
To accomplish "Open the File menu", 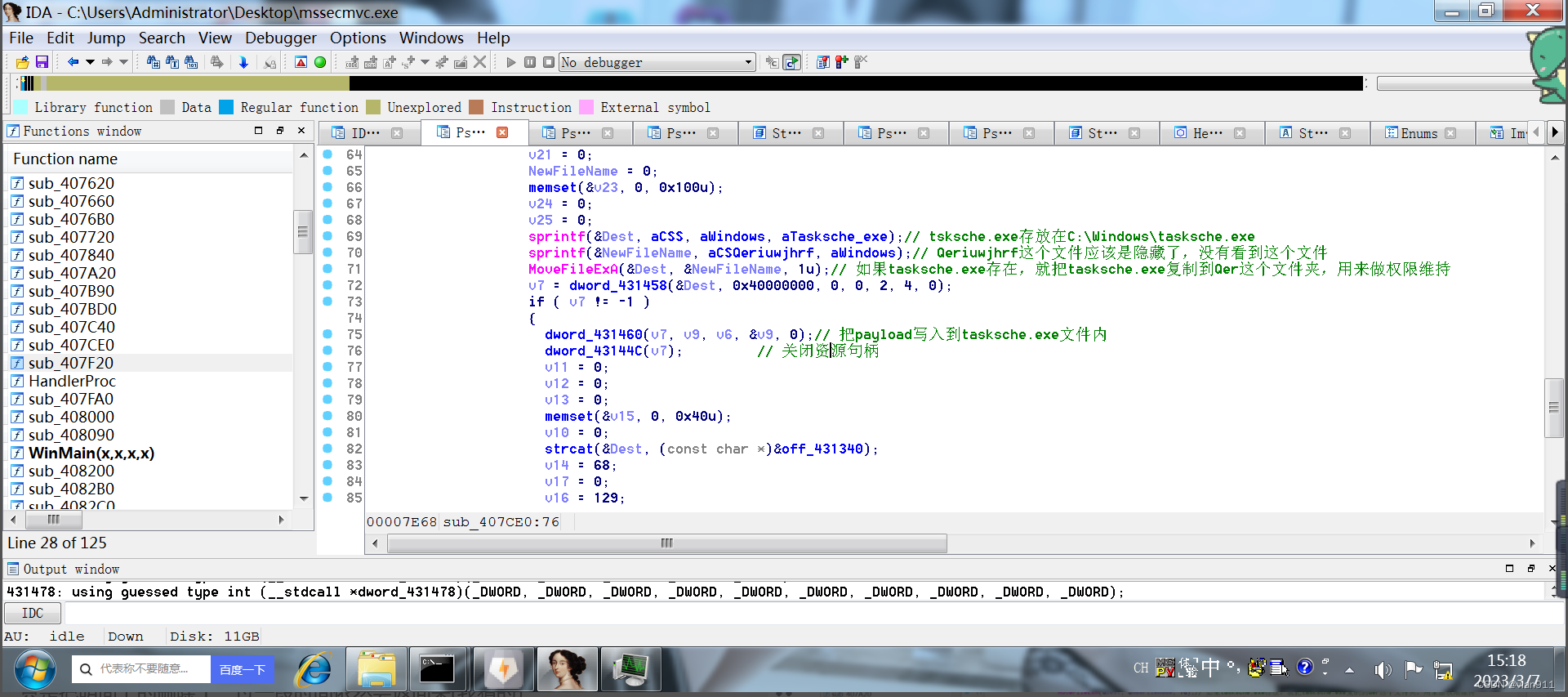I will coord(21,38).
